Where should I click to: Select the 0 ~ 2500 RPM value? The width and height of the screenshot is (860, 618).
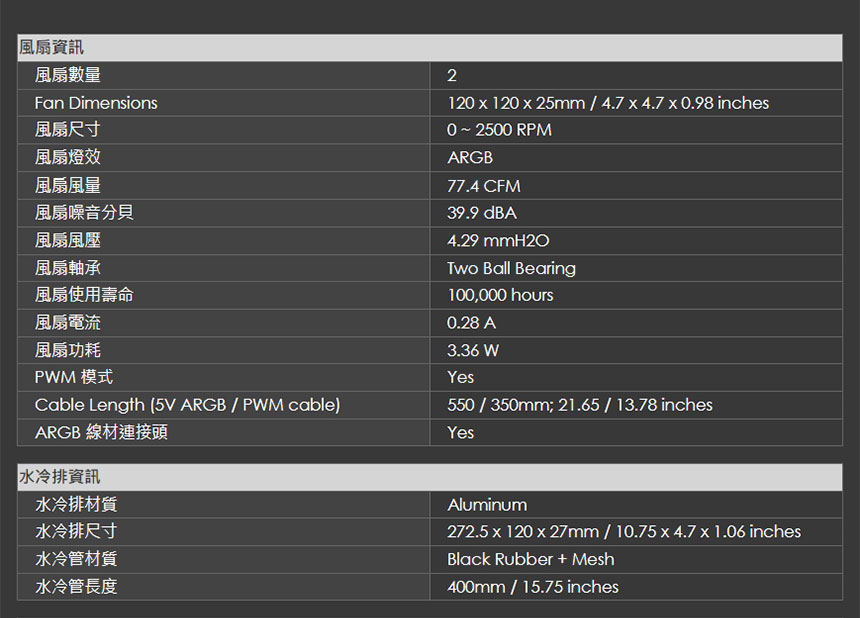pyautogui.click(x=499, y=130)
